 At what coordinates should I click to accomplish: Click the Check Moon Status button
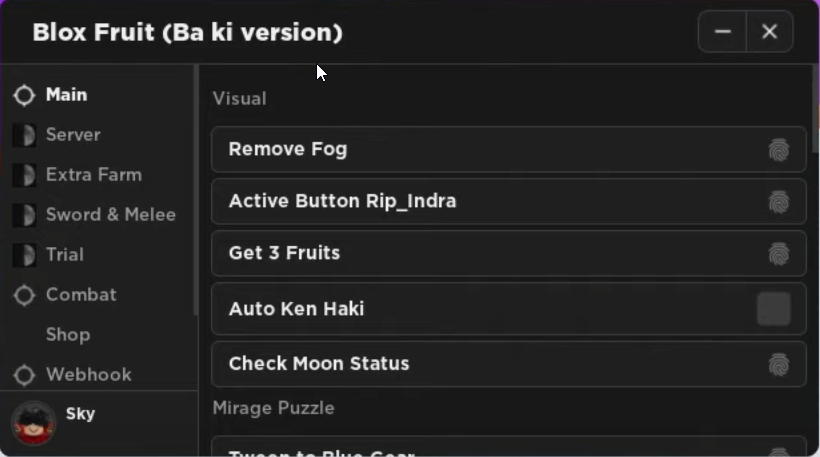click(x=509, y=364)
